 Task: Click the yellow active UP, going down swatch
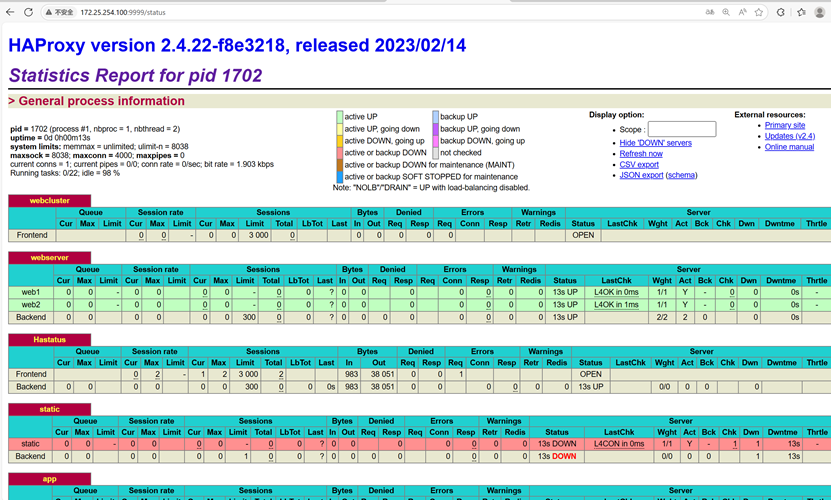click(x=340, y=129)
